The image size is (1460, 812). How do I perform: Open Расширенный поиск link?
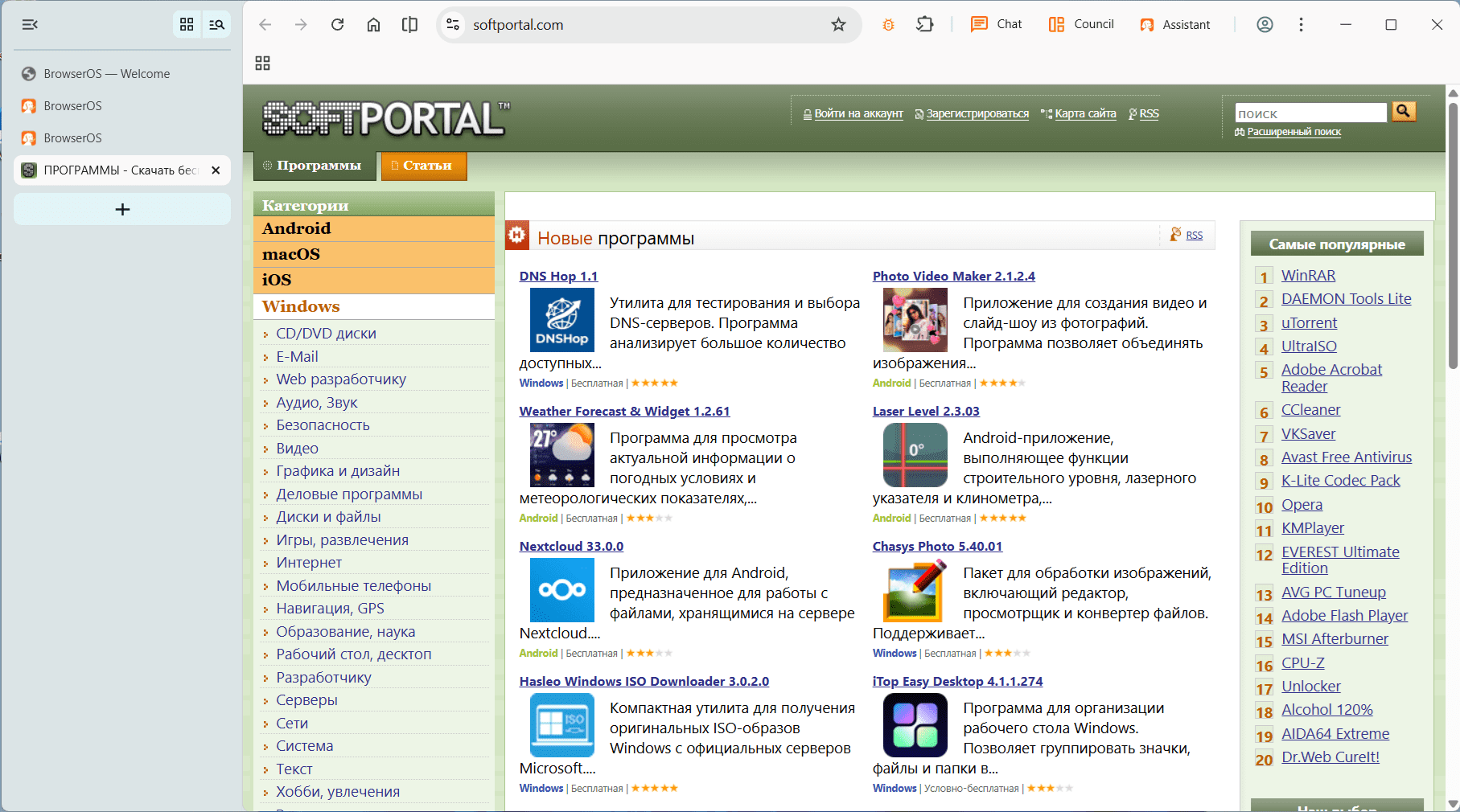click(1293, 132)
